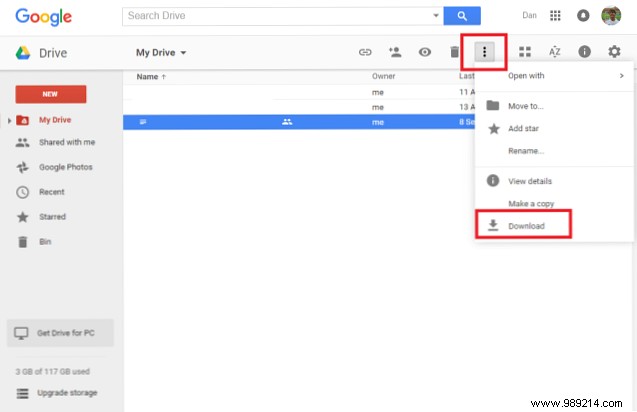The height and width of the screenshot is (412, 637).
Task: Click the share add-person icon
Action: pos(395,52)
